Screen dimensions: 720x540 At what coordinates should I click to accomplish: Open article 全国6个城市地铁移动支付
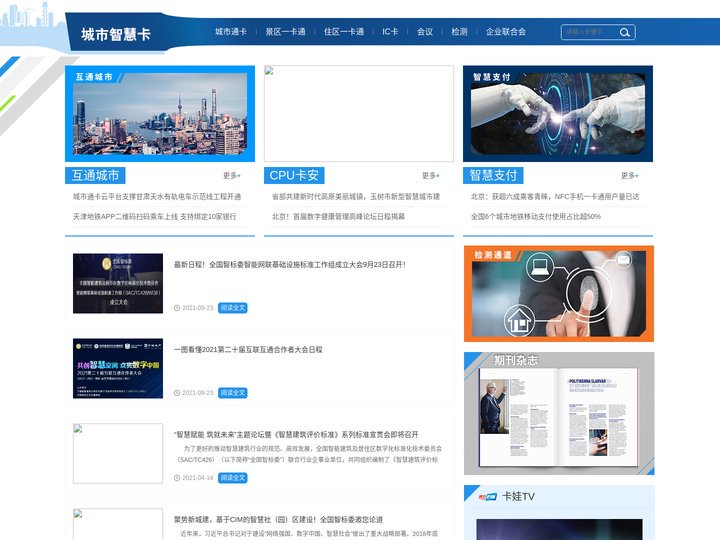pyautogui.click(x=535, y=216)
